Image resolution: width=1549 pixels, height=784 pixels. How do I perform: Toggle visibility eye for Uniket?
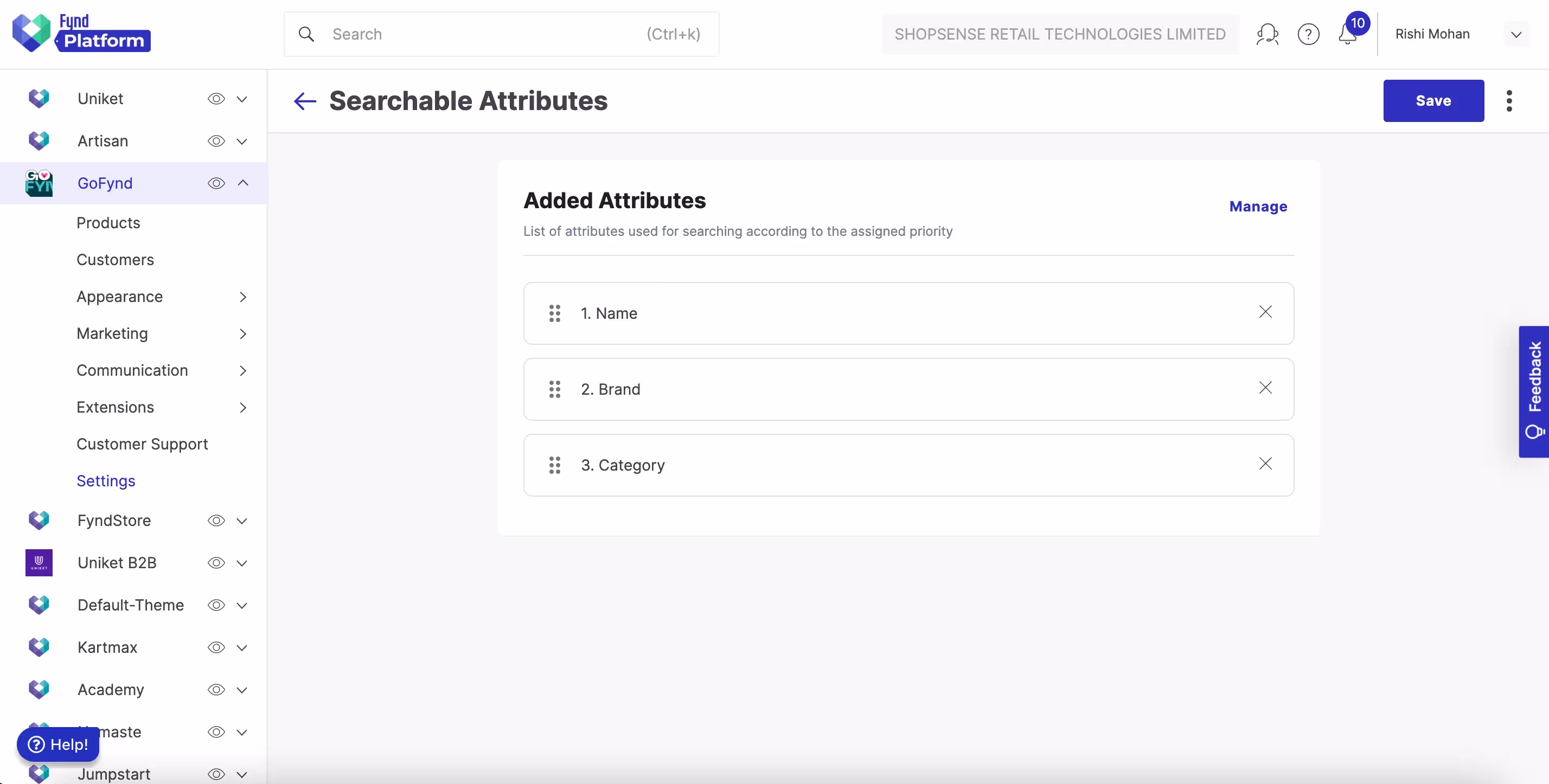(216, 99)
